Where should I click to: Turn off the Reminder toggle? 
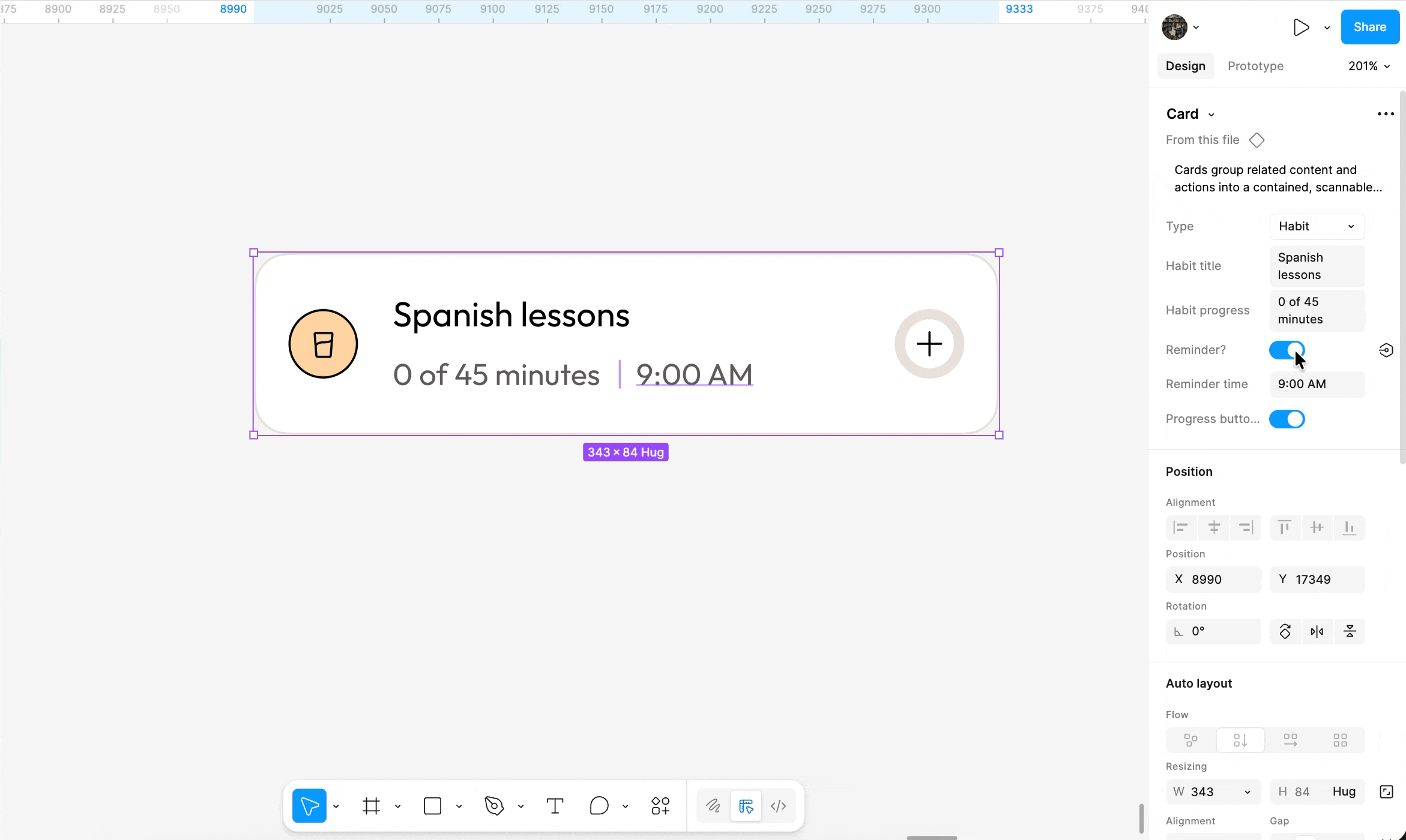pyautogui.click(x=1287, y=350)
